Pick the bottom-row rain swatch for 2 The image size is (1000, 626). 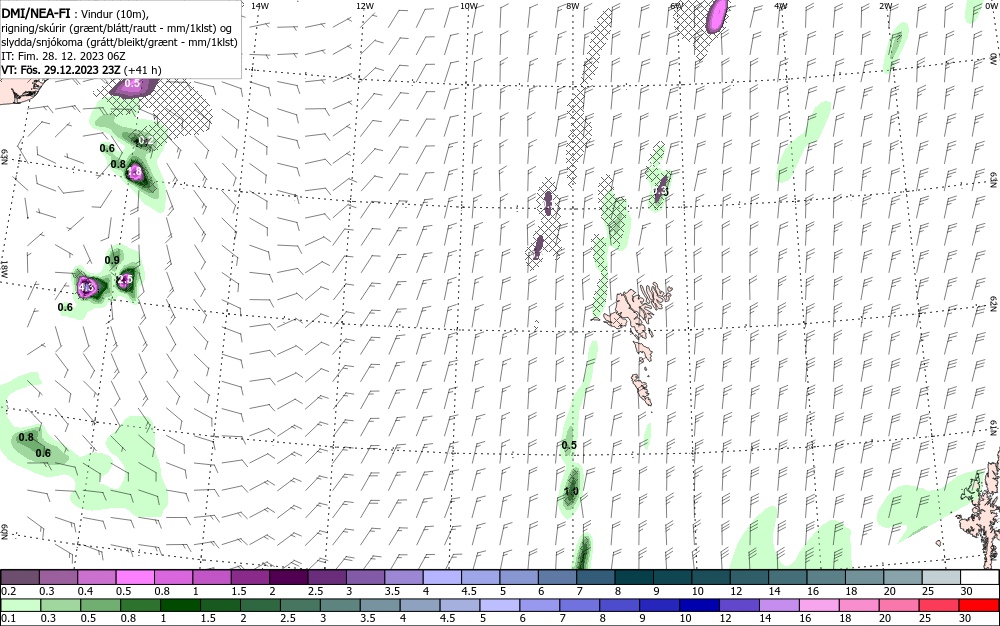pos(260,604)
